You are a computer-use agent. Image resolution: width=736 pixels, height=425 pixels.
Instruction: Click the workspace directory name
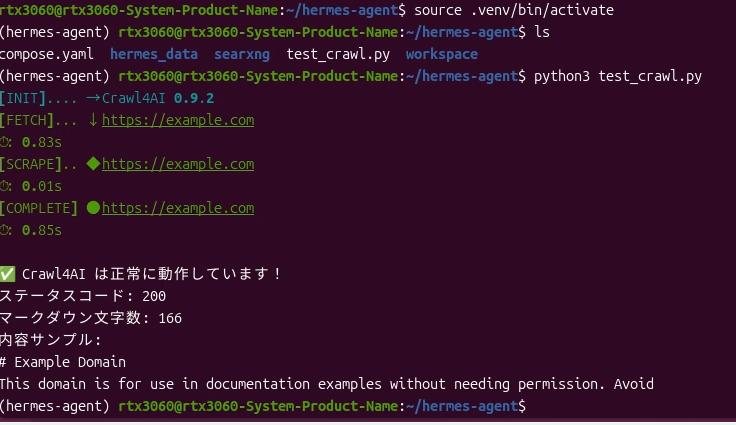tap(442, 54)
